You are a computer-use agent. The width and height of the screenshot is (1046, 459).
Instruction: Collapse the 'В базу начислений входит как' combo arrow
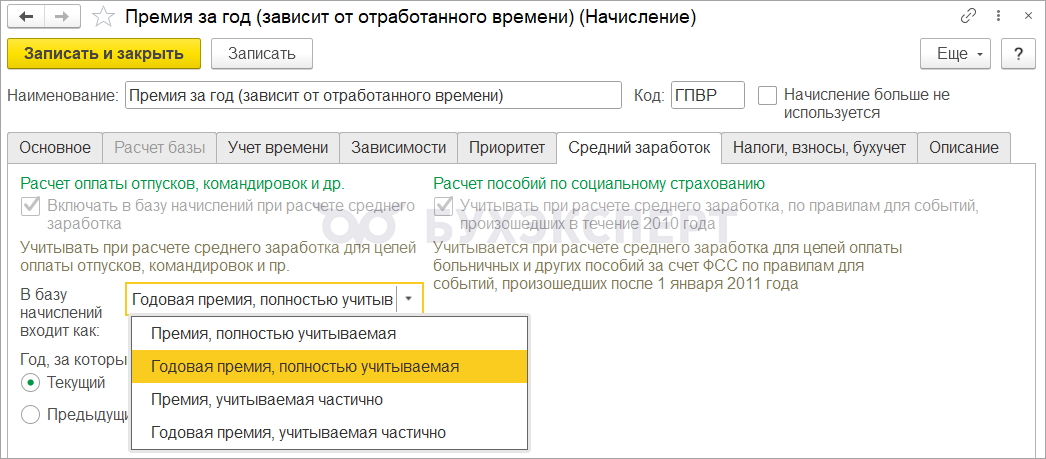pos(409,298)
